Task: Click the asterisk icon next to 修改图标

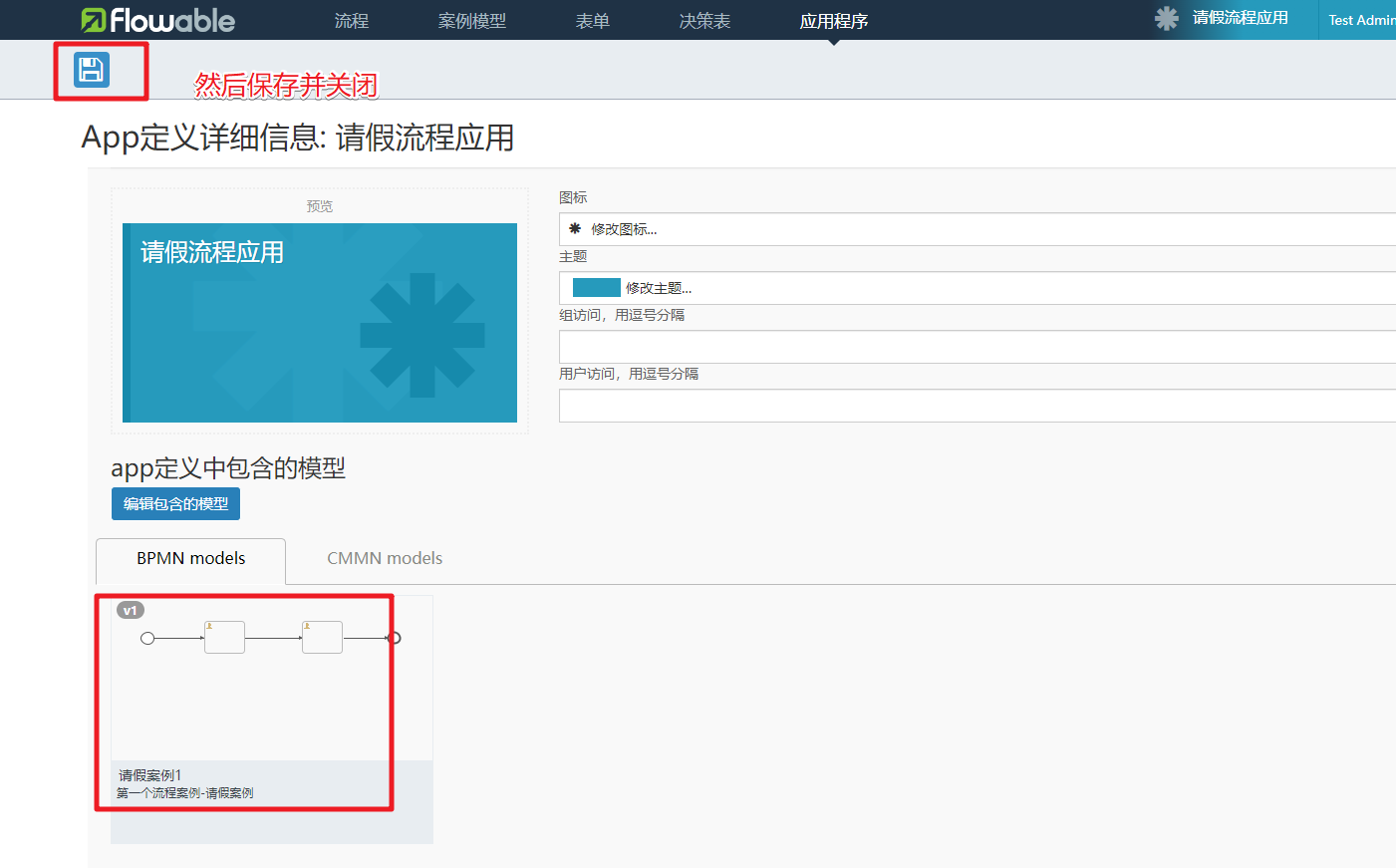Action: point(575,229)
